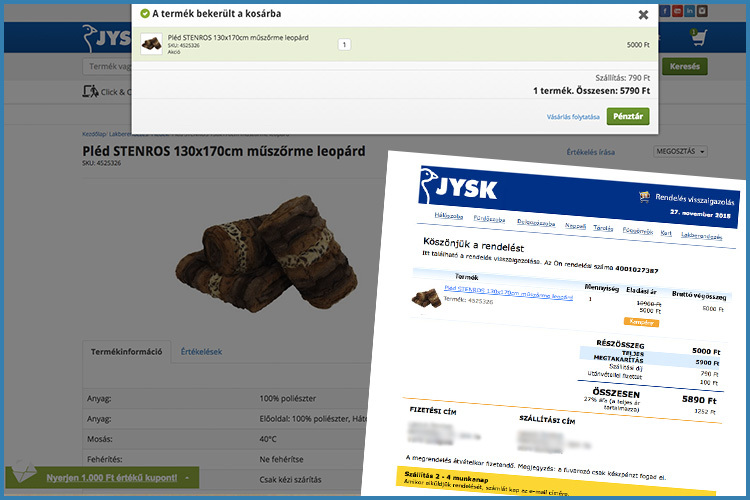Viewport: 750px width, 500px height.
Task: Click the Köszönjük a rendelést heading
Action: [x=474, y=244]
